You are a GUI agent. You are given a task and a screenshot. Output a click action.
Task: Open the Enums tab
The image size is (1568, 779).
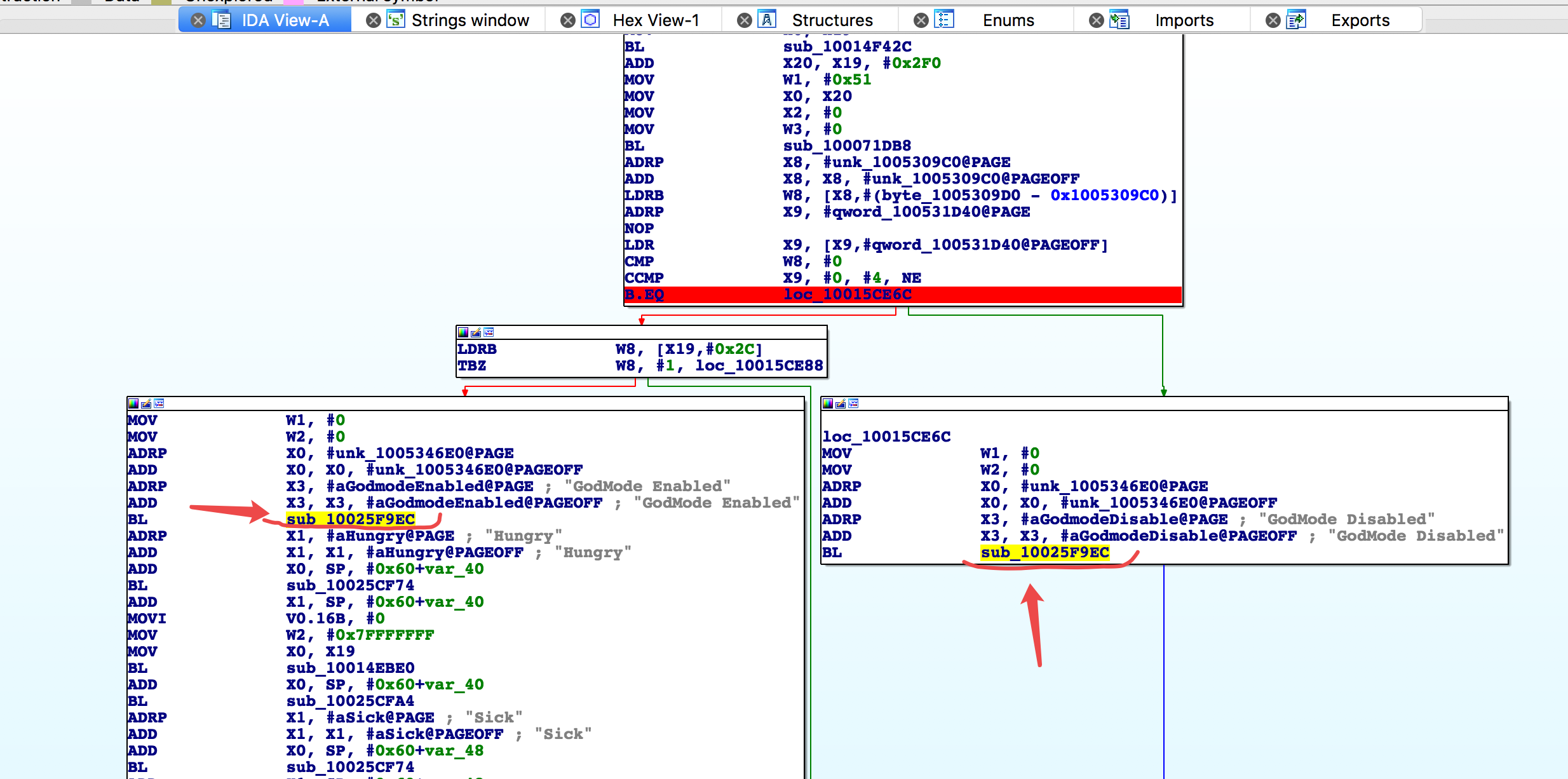(x=1008, y=20)
